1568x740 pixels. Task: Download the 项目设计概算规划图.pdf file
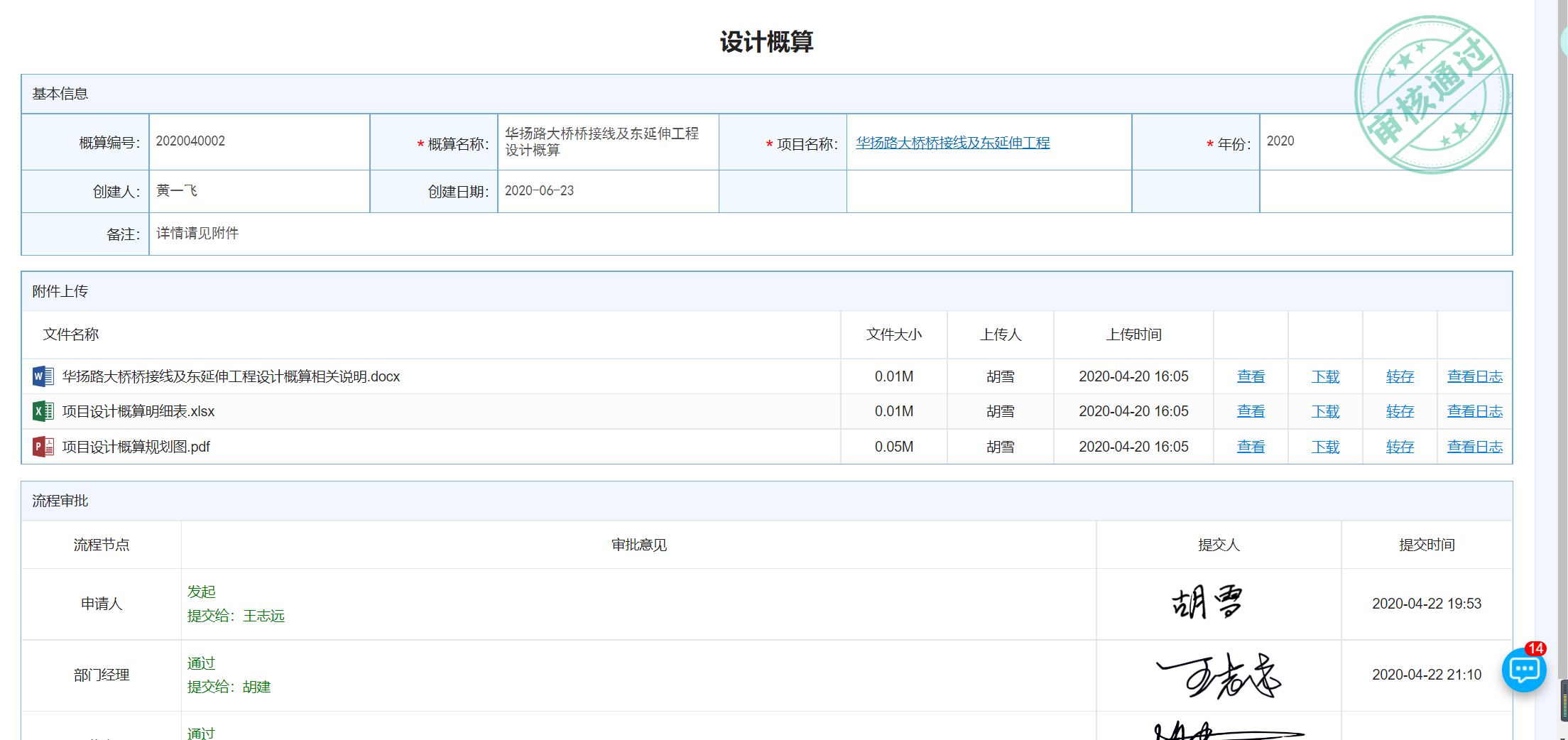[x=1325, y=447]
